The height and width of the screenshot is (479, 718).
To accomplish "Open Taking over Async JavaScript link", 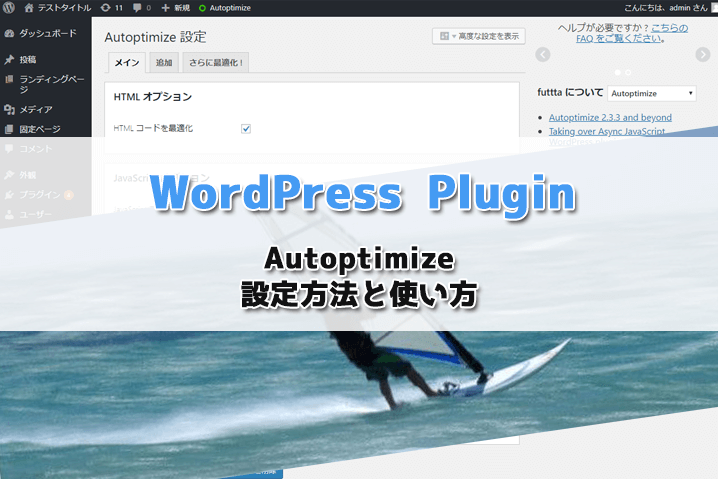I will tap(607, 131).
